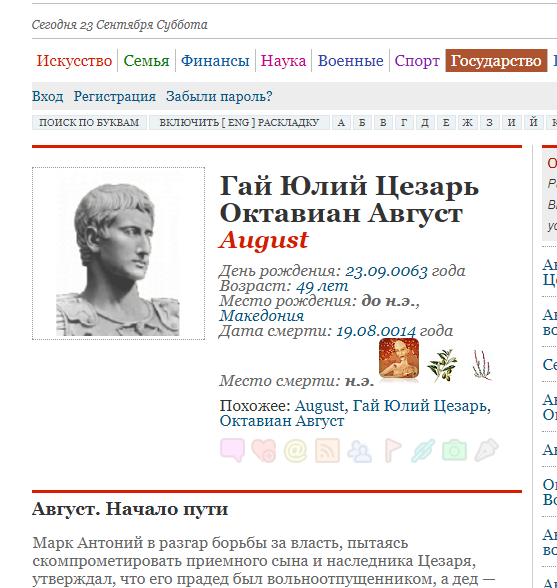This screenshot has width=557, height=588.
Task: Open the Наука category
Action: coord(283,60)
